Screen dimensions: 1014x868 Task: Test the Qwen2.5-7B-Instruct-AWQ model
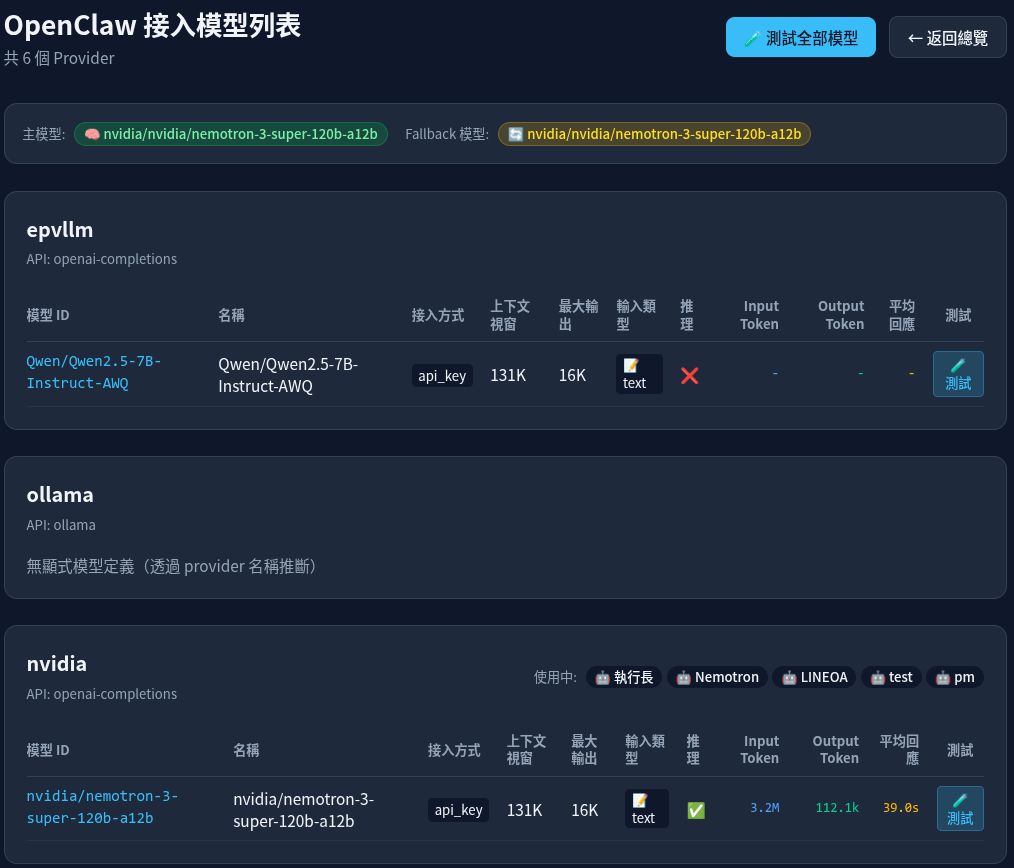tap(958, 374)
